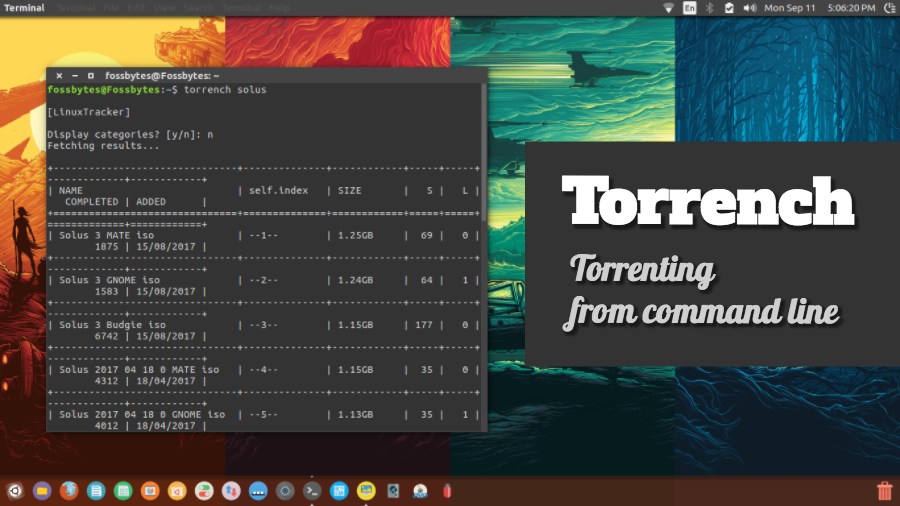Image resolution: width=900 pixels, height=506 pixels.
Task: Open the Wi-Fi network indicator menu
Action: click(x=668, y=8)
